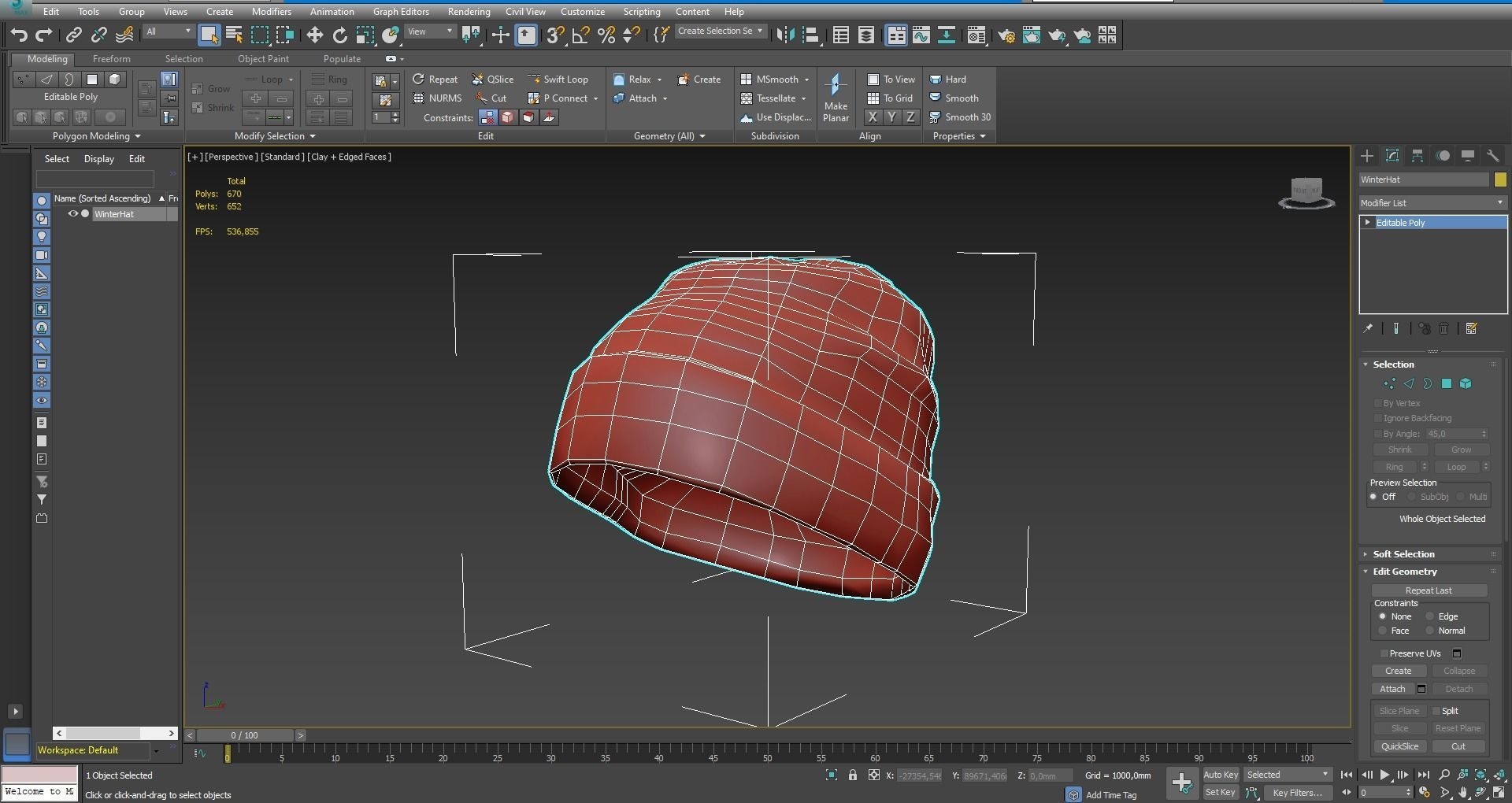
Task: Select WinterHat in scene explorer list
Action: pyautogui.click(x=114, y=214)
